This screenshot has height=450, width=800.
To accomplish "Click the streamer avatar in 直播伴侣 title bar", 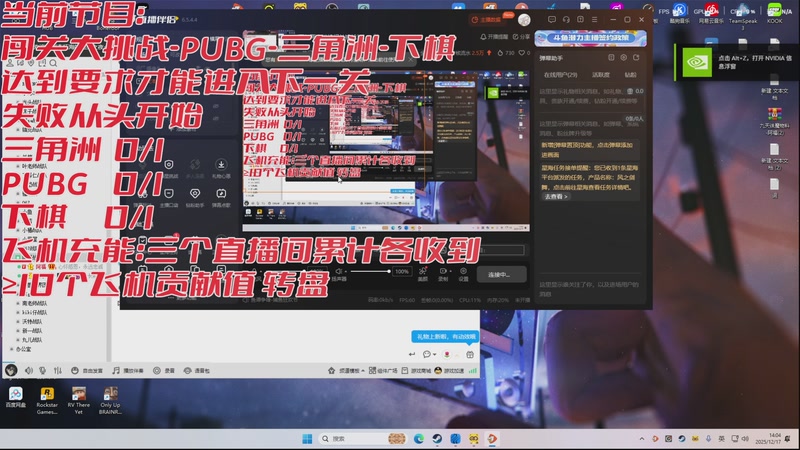I will pos(524,20).
